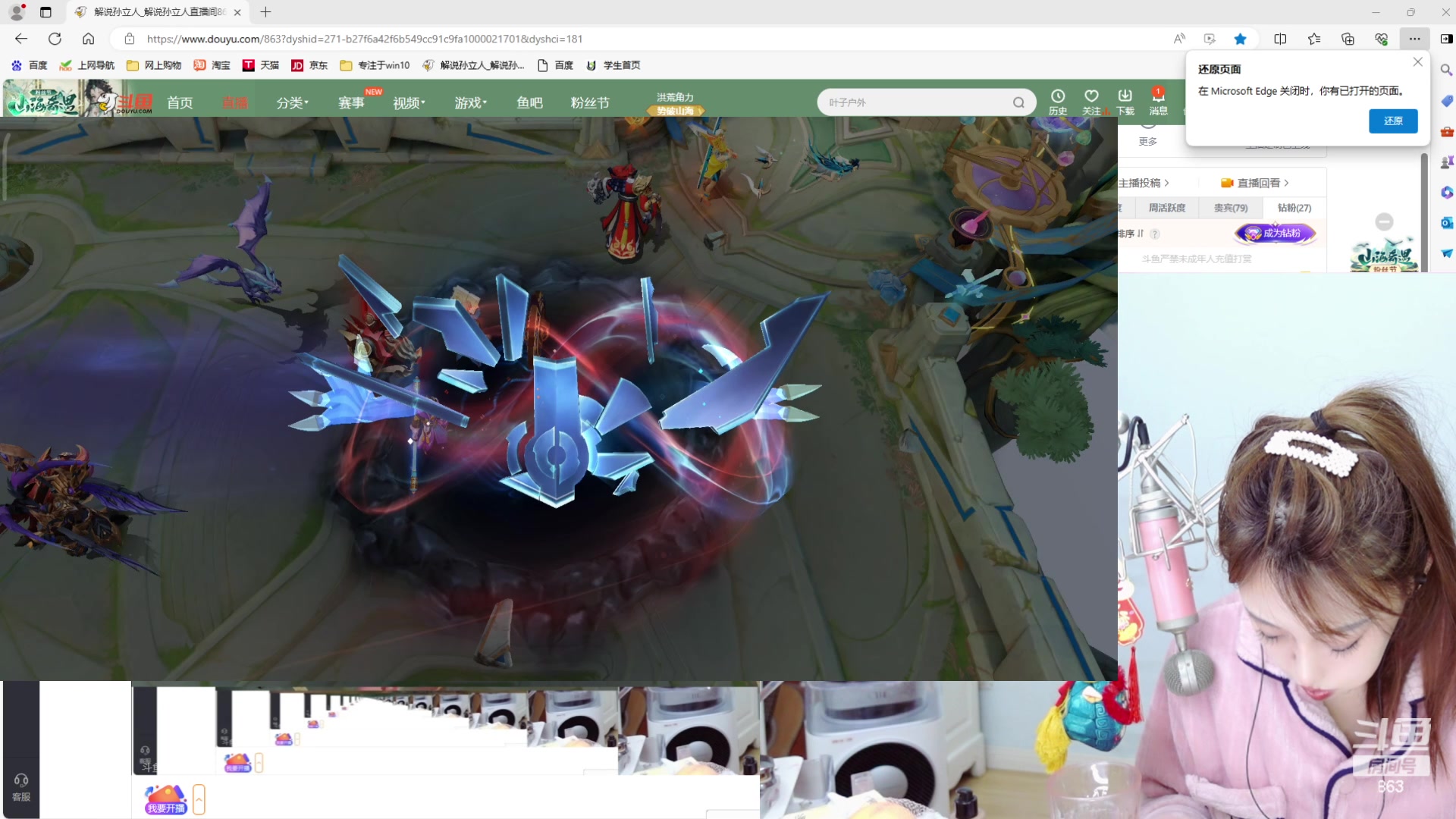The image size is (1456, 819).
Task: Open 粉丝节 fan festival nav item
Action: [x=590, y=102]
